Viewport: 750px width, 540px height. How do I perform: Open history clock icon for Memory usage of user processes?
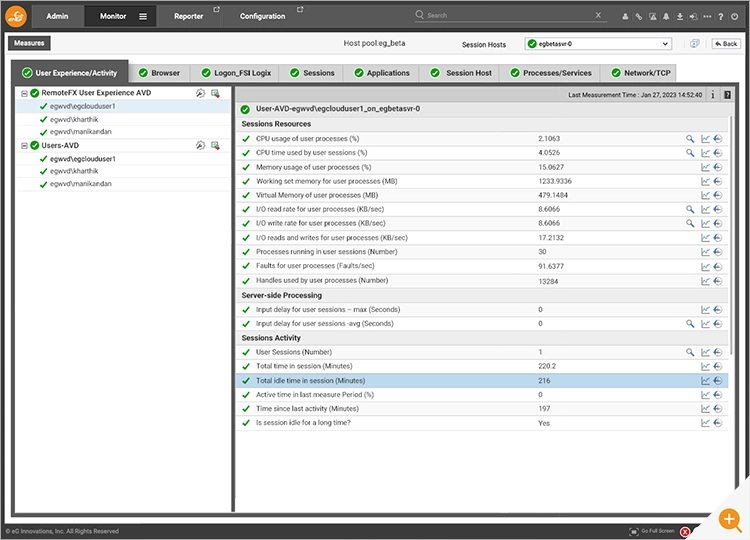(717, 167)
